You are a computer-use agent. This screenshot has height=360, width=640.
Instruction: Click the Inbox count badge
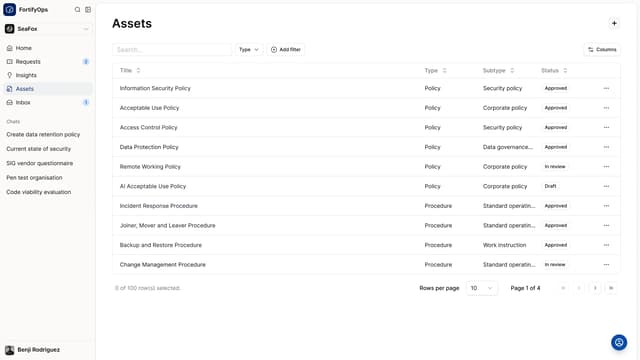86,102
